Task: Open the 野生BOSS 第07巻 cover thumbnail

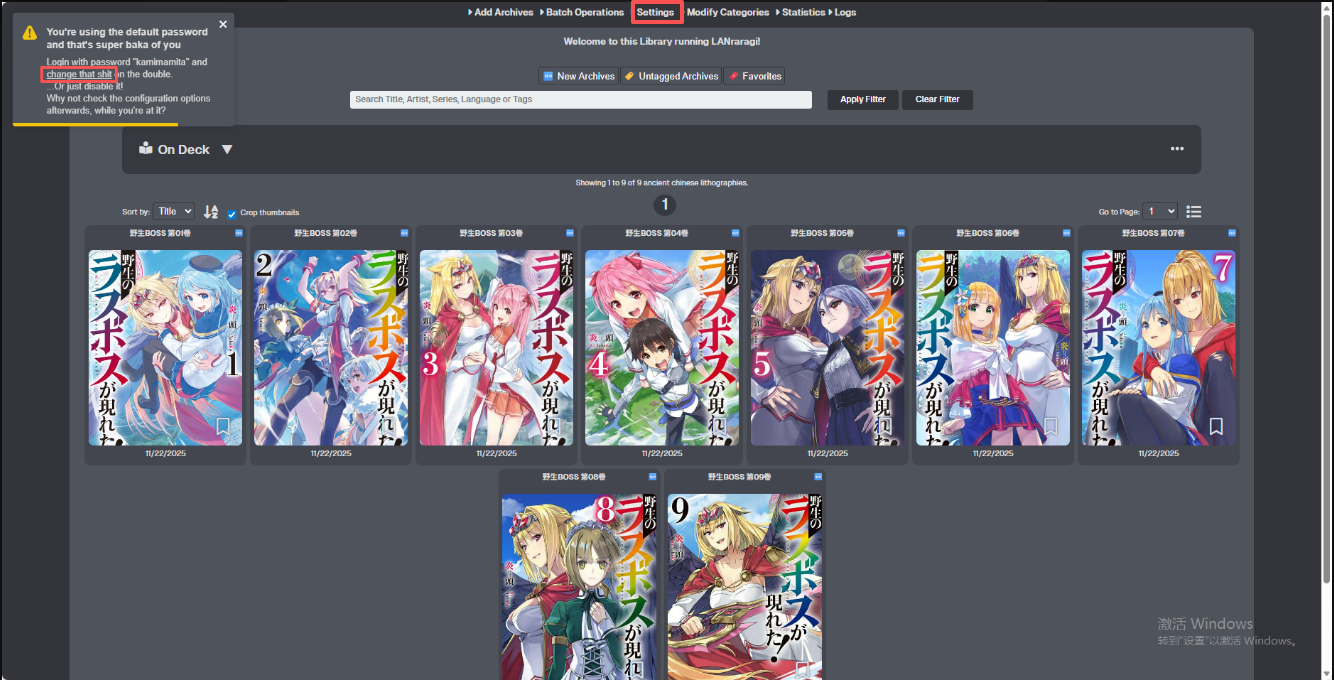Action: [x=1158, y=348]
